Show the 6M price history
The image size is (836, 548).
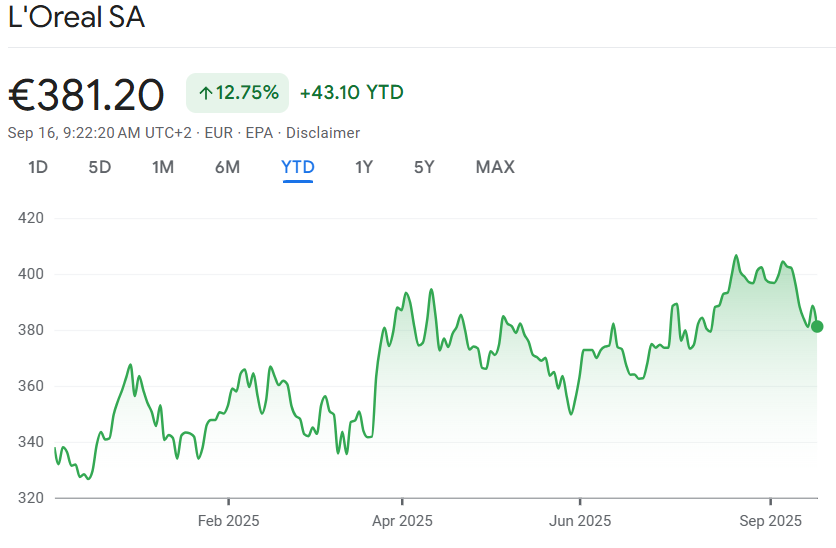[x=227, y=167]
